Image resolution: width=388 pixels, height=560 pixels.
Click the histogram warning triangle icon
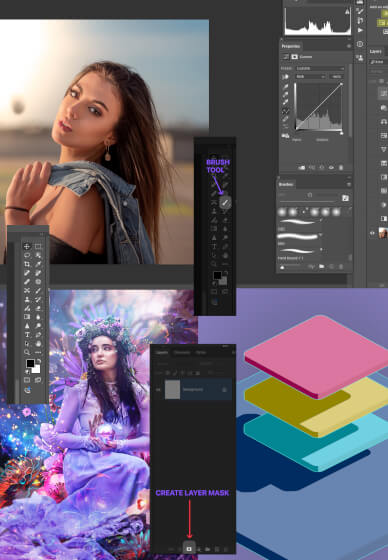pyautogui.click(x=347, y=12)
